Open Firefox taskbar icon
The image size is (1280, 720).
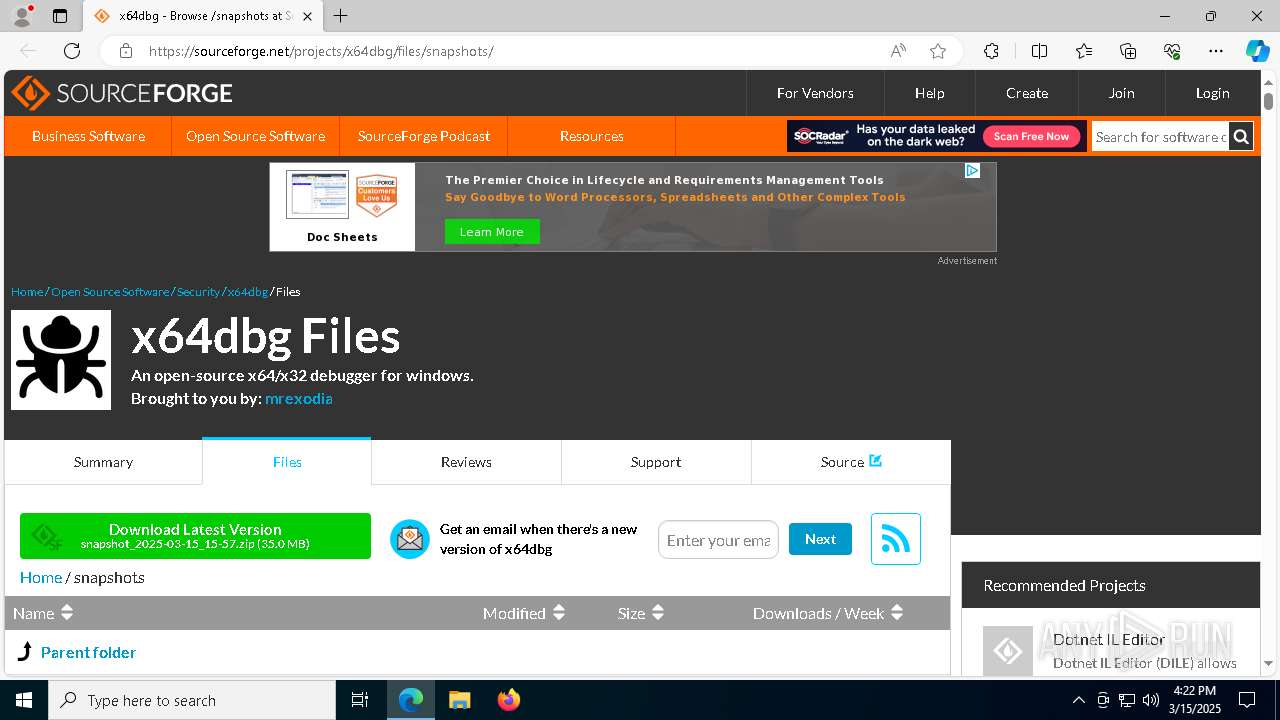tap(509, 700)
